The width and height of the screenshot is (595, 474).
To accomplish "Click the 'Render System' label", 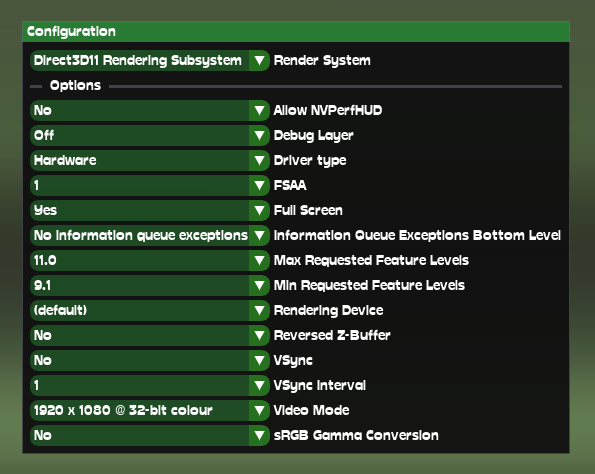I will click(322, 61).
